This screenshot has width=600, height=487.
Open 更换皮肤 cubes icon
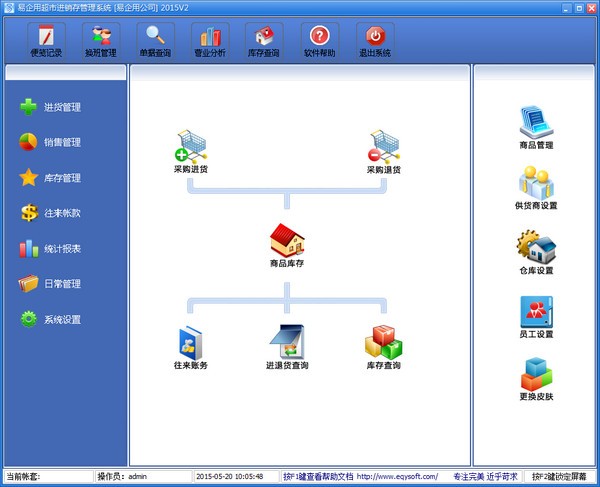click(536, 379)
